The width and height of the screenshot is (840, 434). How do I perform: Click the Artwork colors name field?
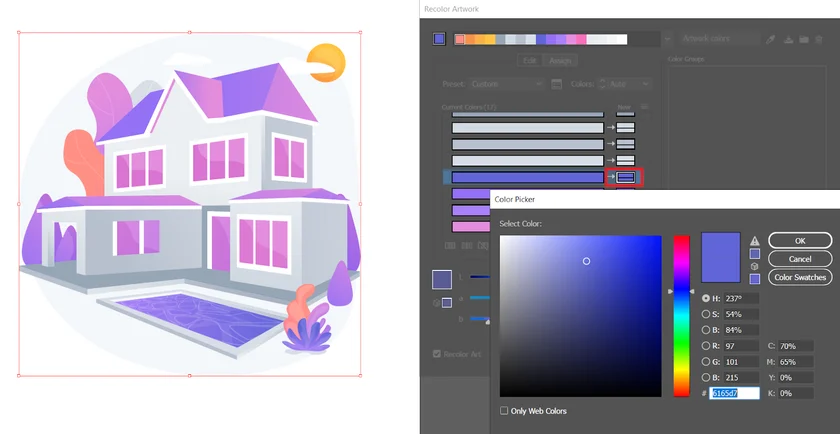[719, 39]
